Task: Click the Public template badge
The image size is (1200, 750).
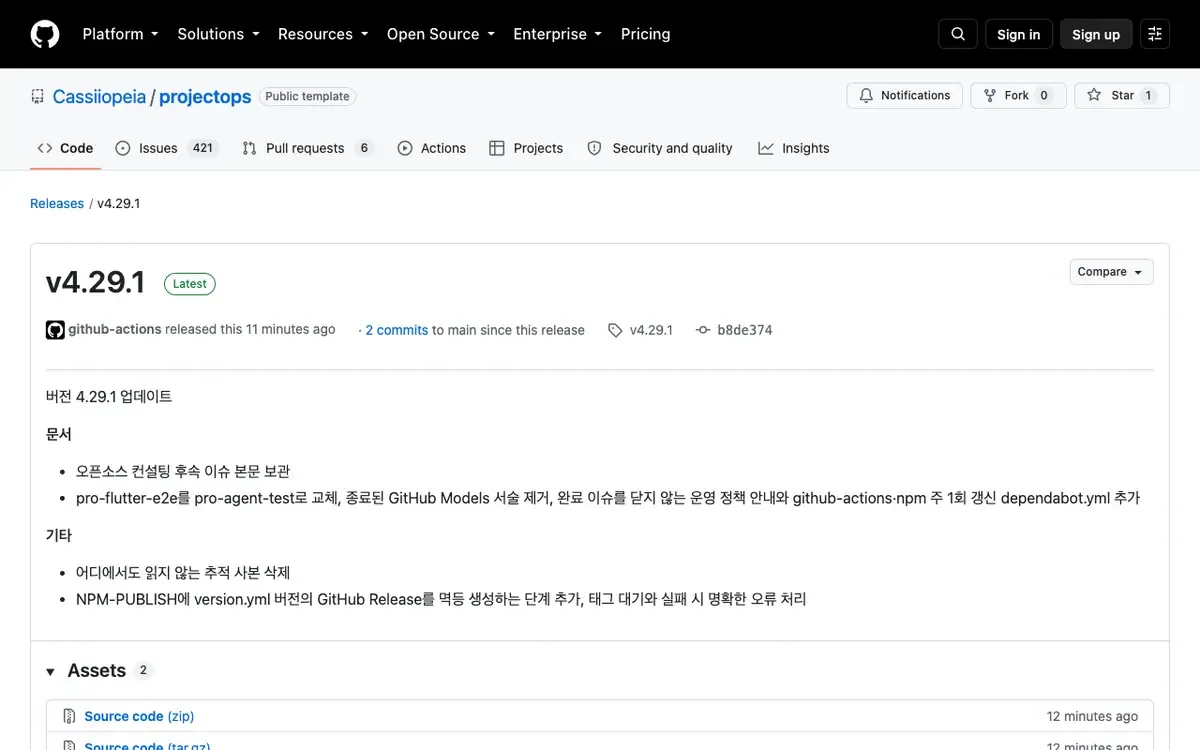Action: (307, 97)
